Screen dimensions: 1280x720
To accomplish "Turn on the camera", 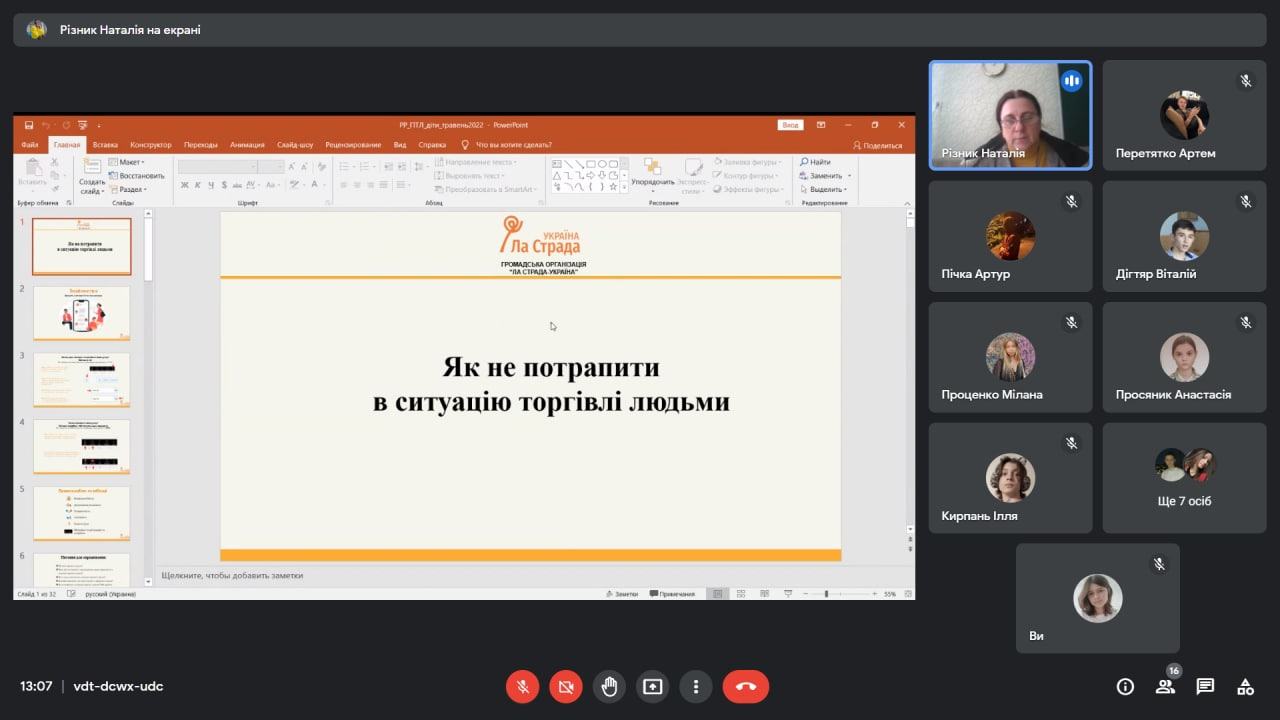I will [566, 687].
